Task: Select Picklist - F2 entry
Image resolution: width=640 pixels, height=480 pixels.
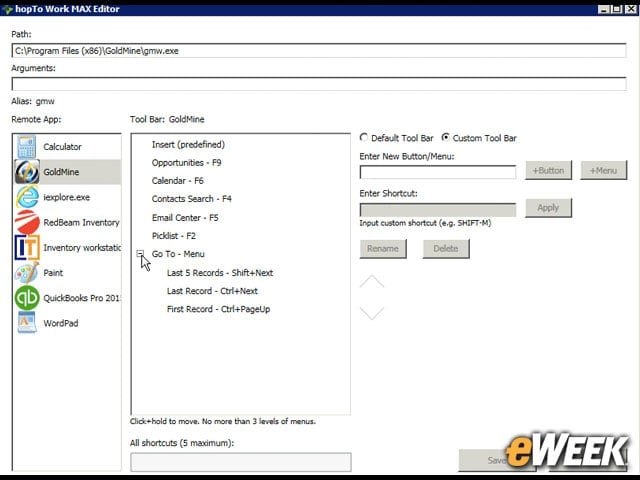Action: point(174,236)
